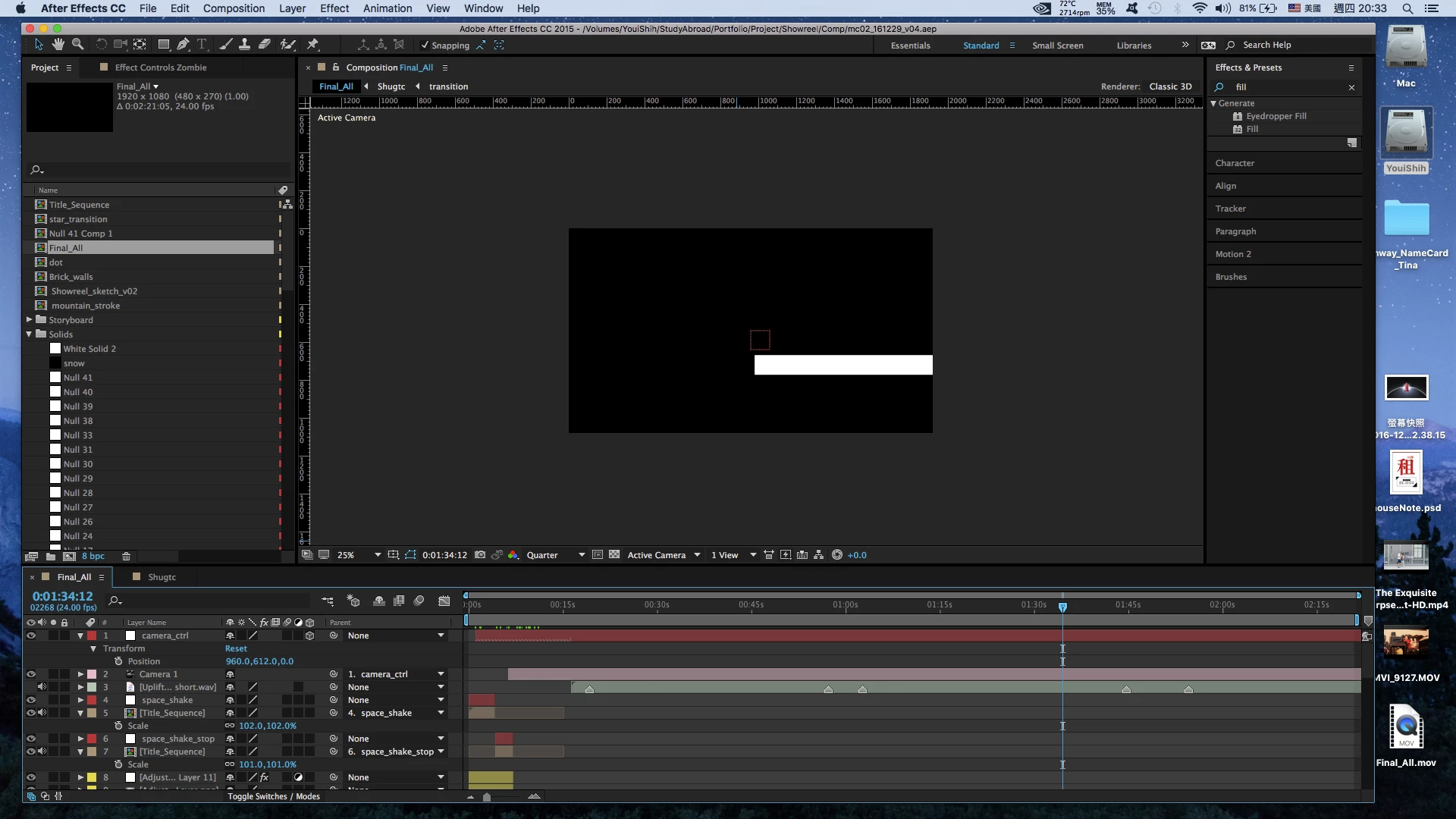Switch to the Shugtc timeline tab
Viewport: 1456px width, 819px height.
(162, 577)
